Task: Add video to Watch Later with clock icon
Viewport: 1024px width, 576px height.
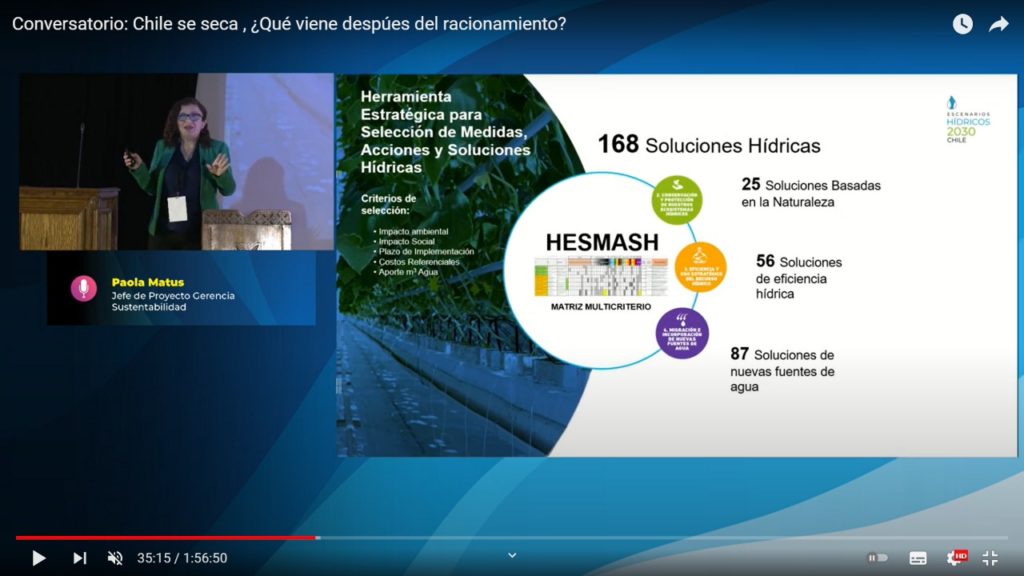Action: 962,24
